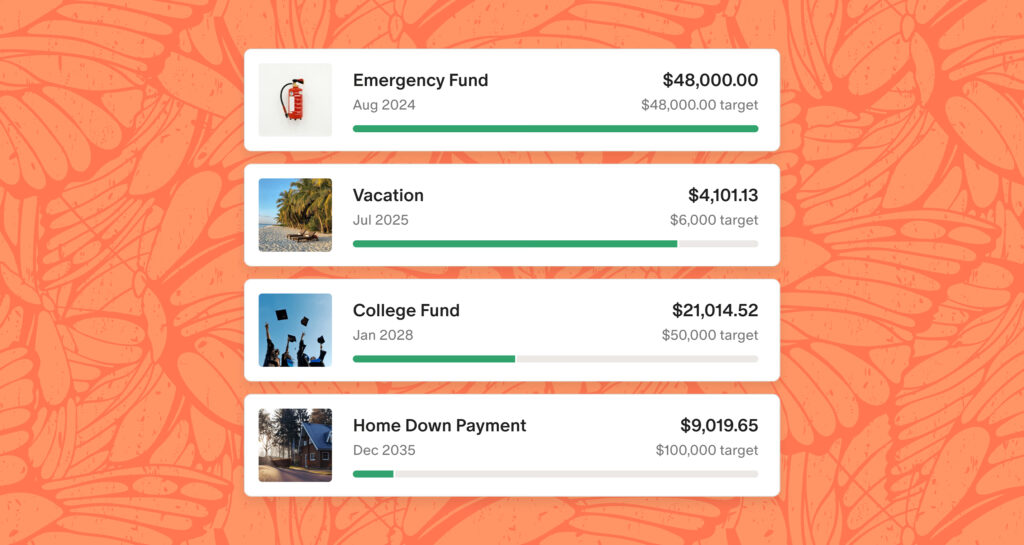Click the Emergency Fund progress bar
This screenshot has width=1024, height=545.
(555, 129)
